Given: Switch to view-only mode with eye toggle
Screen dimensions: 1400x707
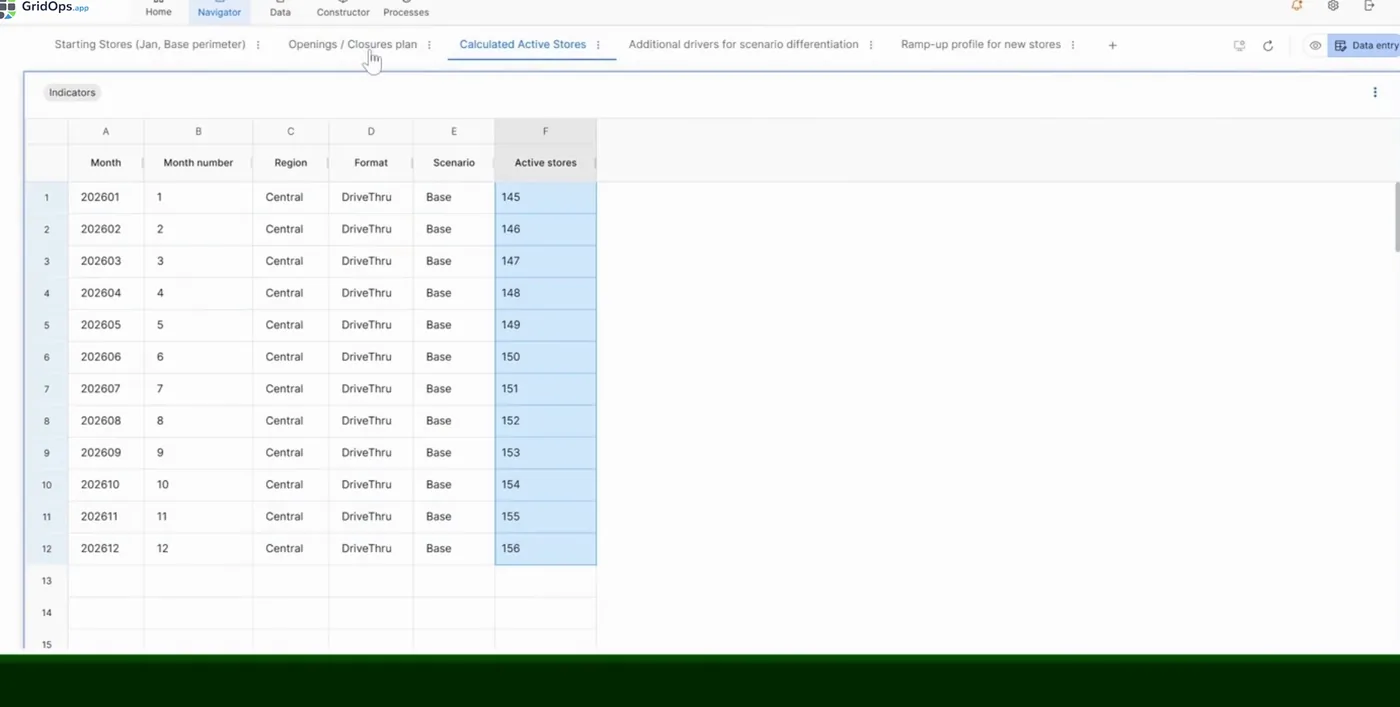Looking at the screenshot, I should (x=1315, y=45).
